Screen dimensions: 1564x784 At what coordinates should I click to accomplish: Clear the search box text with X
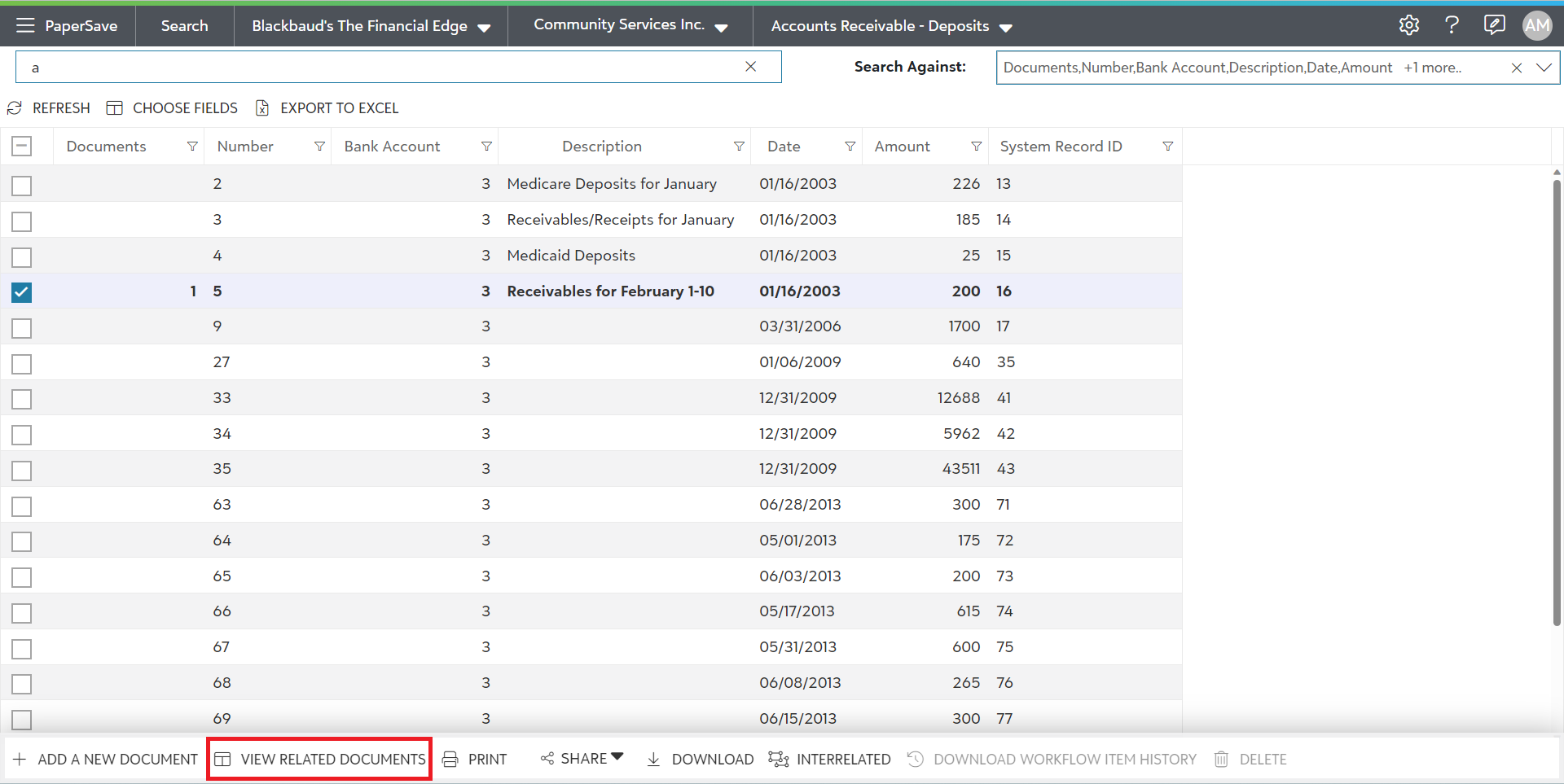point(750,67)
